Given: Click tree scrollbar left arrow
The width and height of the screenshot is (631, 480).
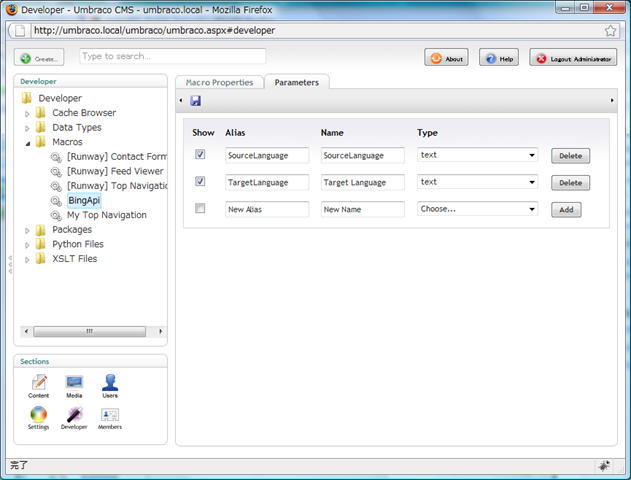Looking at the screenshot, I should 26,331.
